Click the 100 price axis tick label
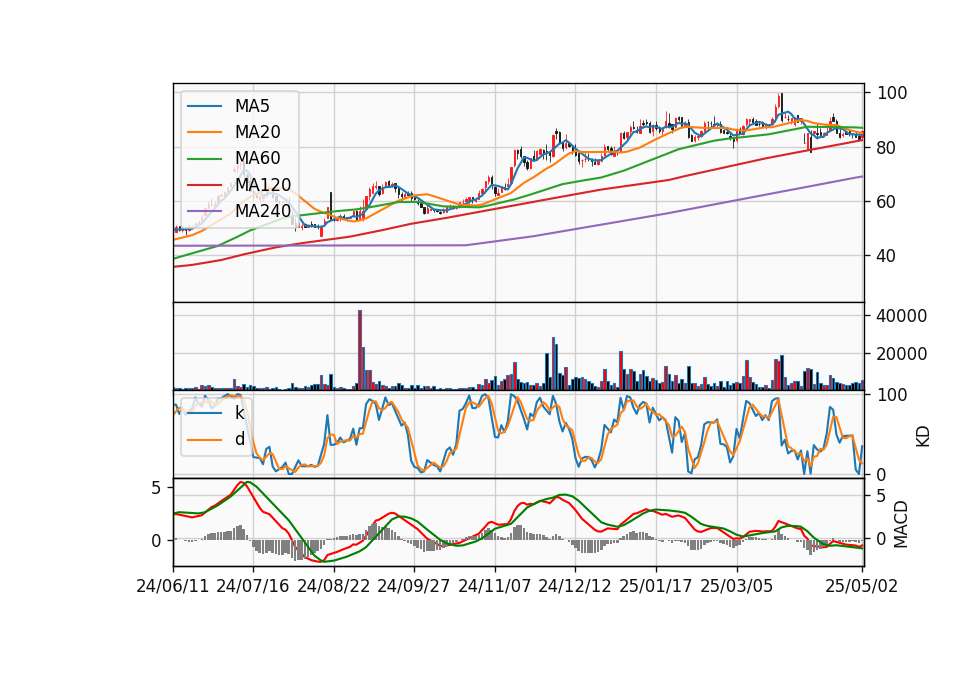The image size is (960, 690). click(892, 93)
